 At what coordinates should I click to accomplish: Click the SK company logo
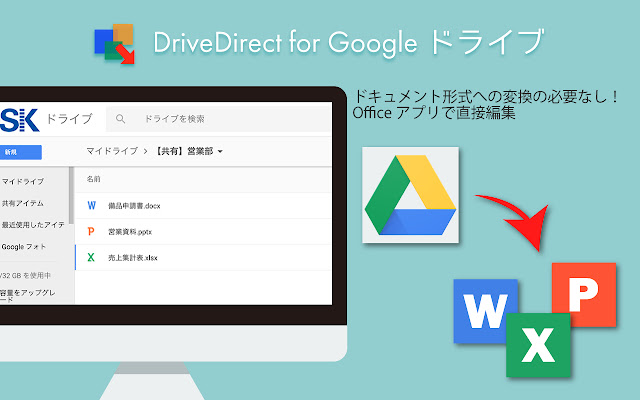click(x=19, y=120)
